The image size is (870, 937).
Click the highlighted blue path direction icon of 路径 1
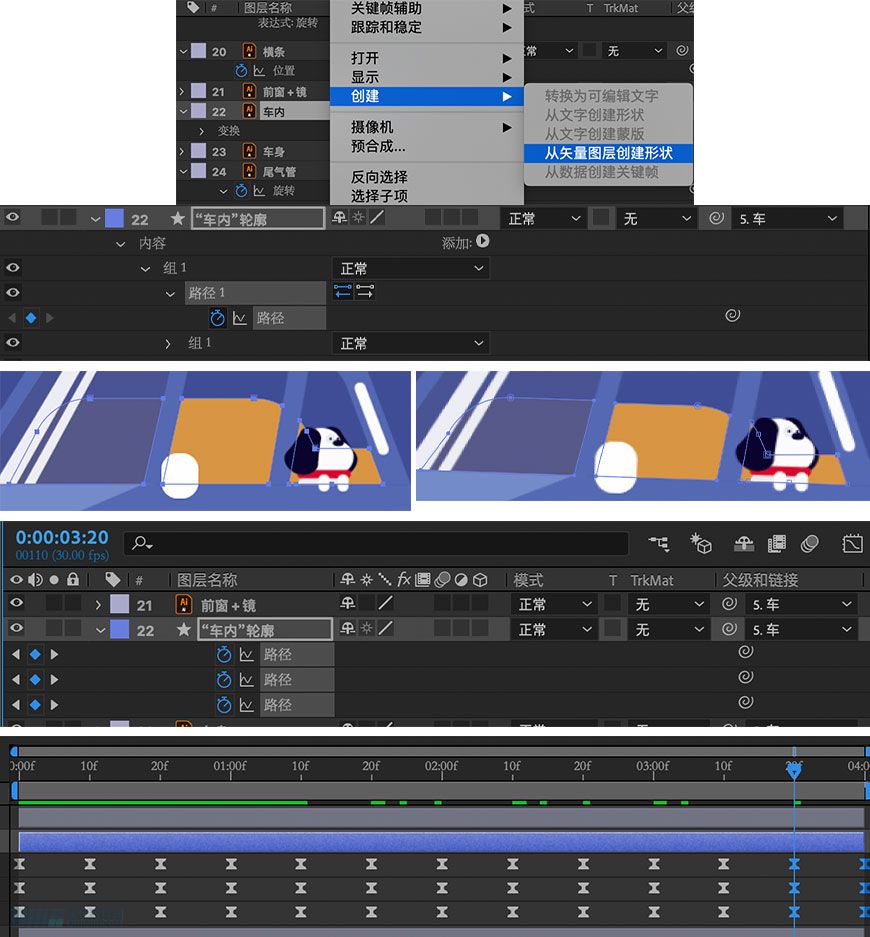coord(342,291)
